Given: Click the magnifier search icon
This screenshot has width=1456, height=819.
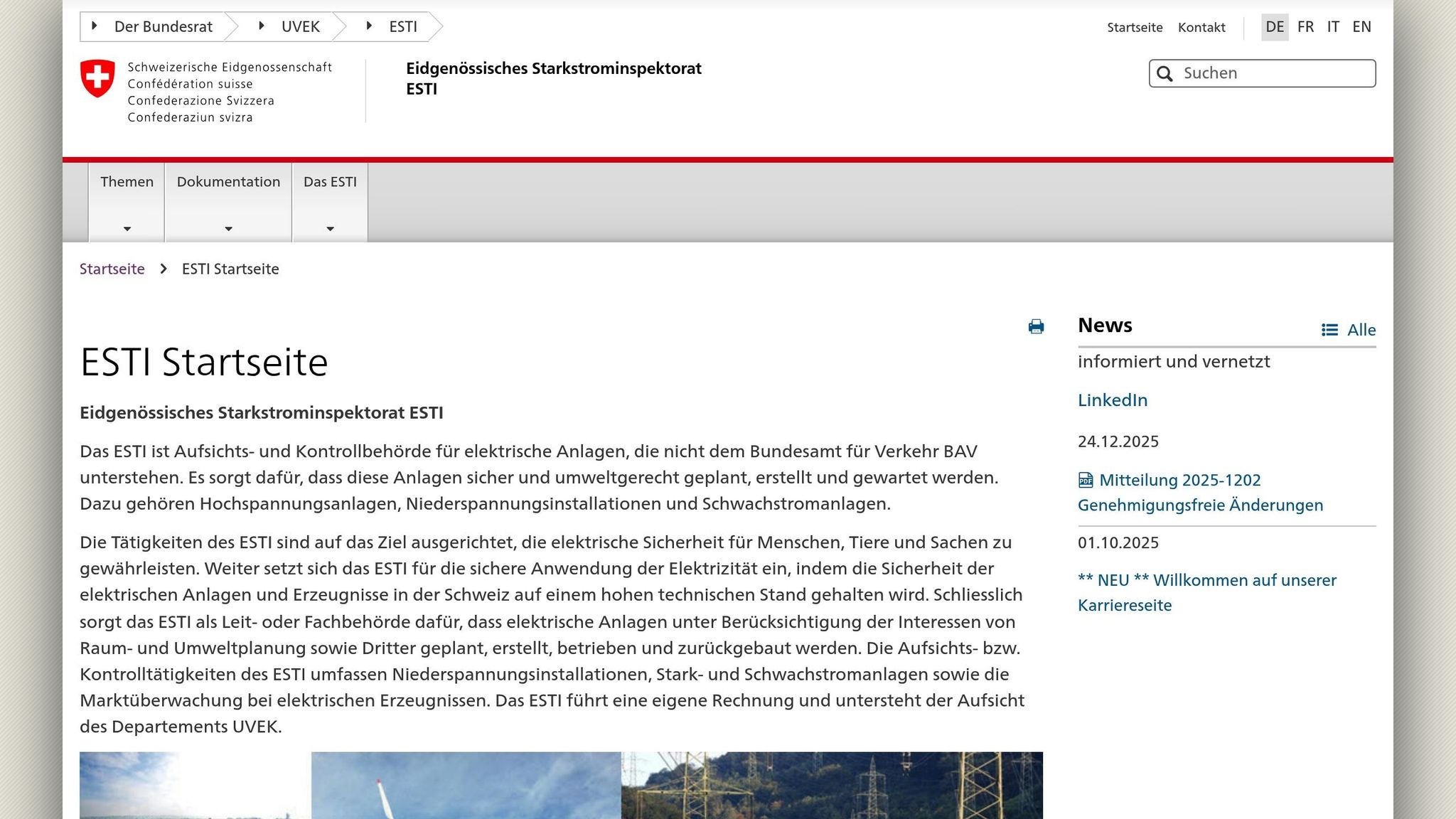Looking at the screenshot, I should pos(1165,74).
